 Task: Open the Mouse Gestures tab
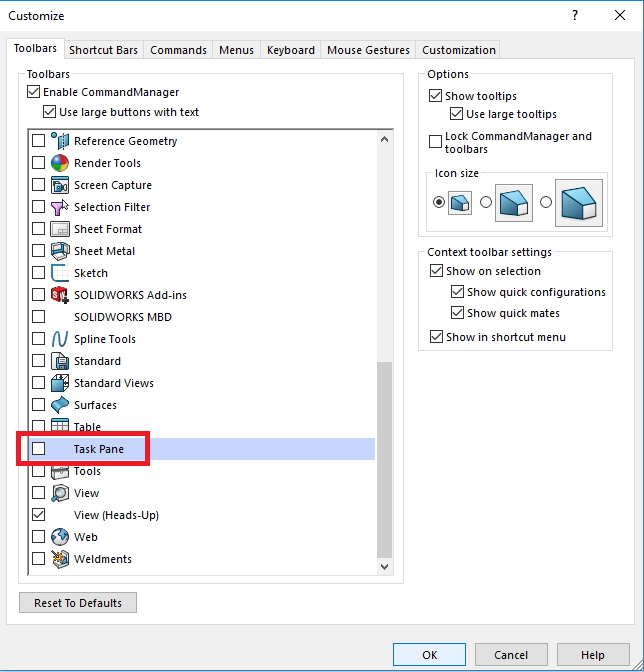pyautogui.click(x=368, y=50)
